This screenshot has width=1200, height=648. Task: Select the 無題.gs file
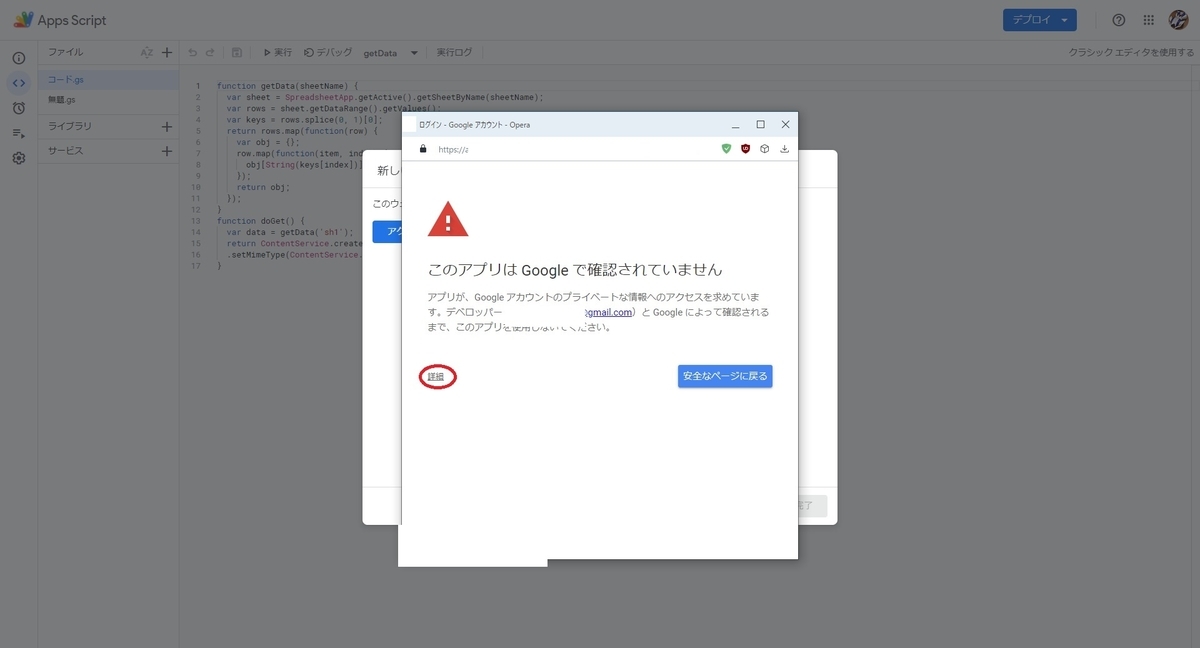(109, 100)
